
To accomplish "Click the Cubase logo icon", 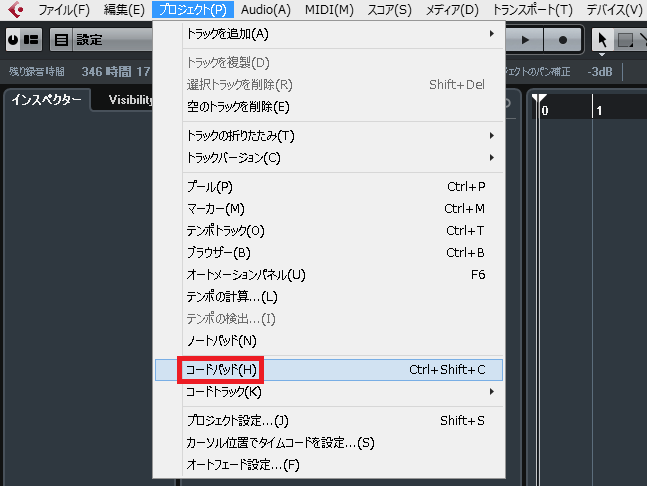I will (x=15, y=9).
